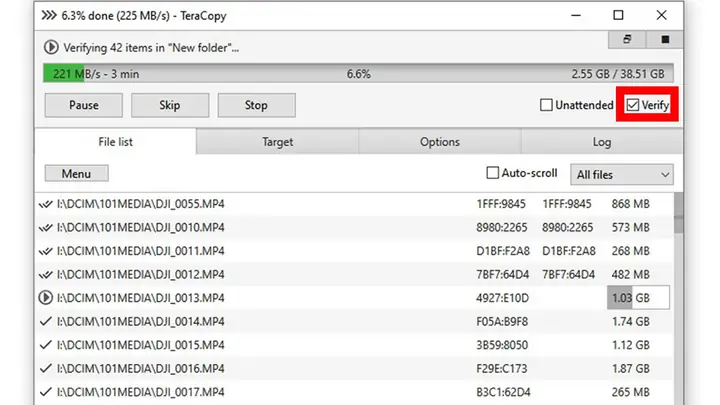Click the Stop button

point(256,105)
